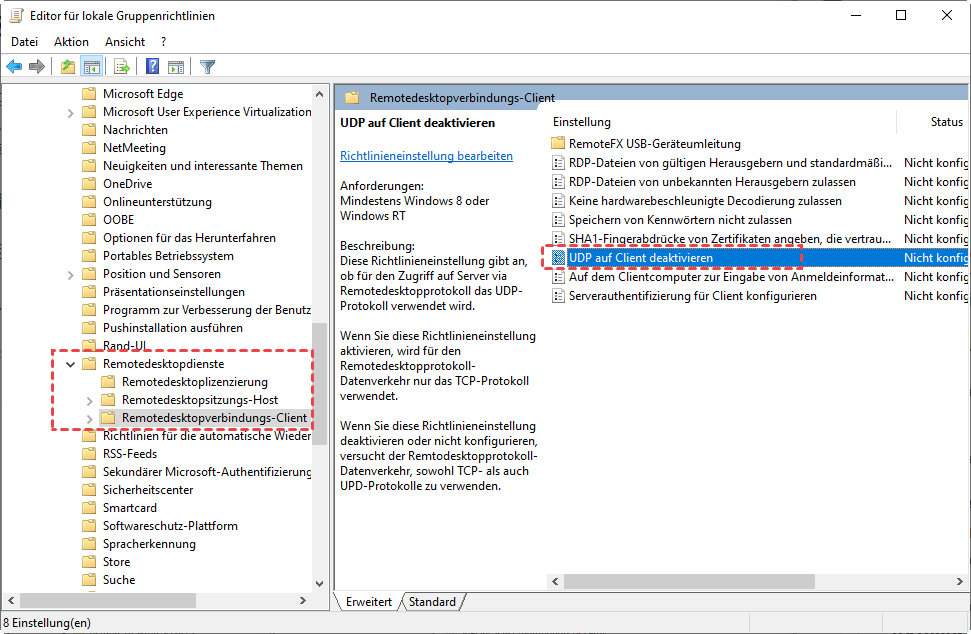Open the Ansicht menu
971x634 pixels.
point(125,42)
